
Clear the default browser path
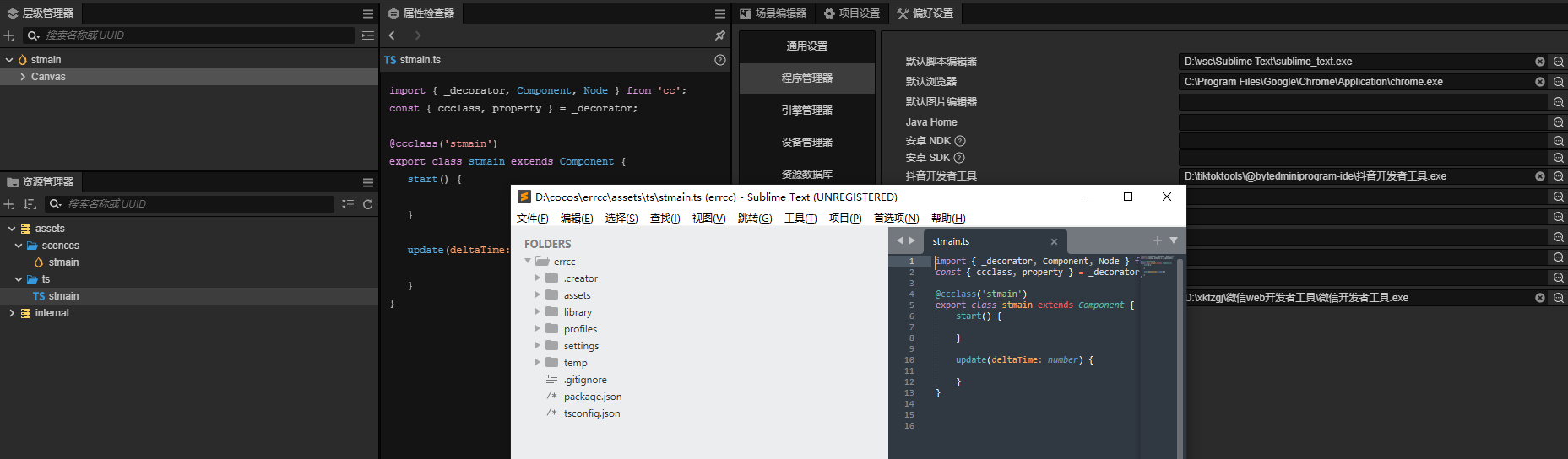[1540, 82]
